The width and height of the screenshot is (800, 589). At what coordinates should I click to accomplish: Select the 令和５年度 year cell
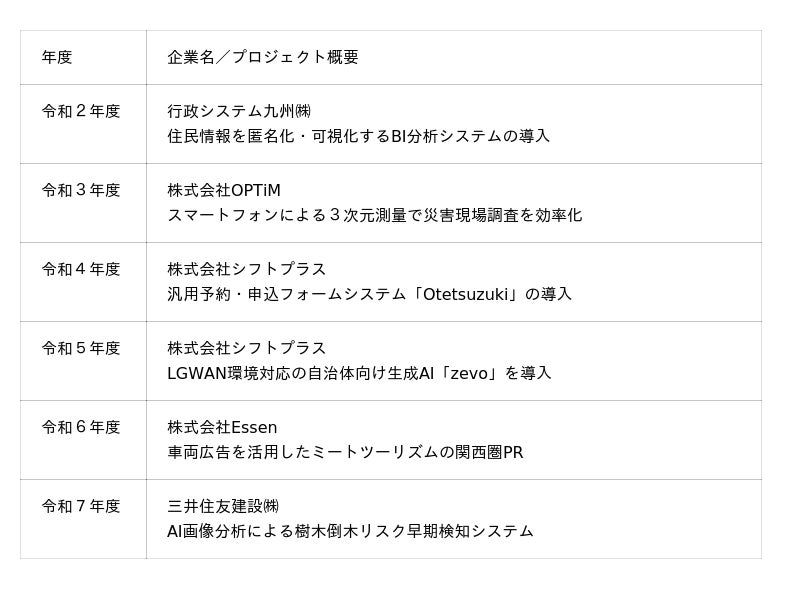coord(81,348)
